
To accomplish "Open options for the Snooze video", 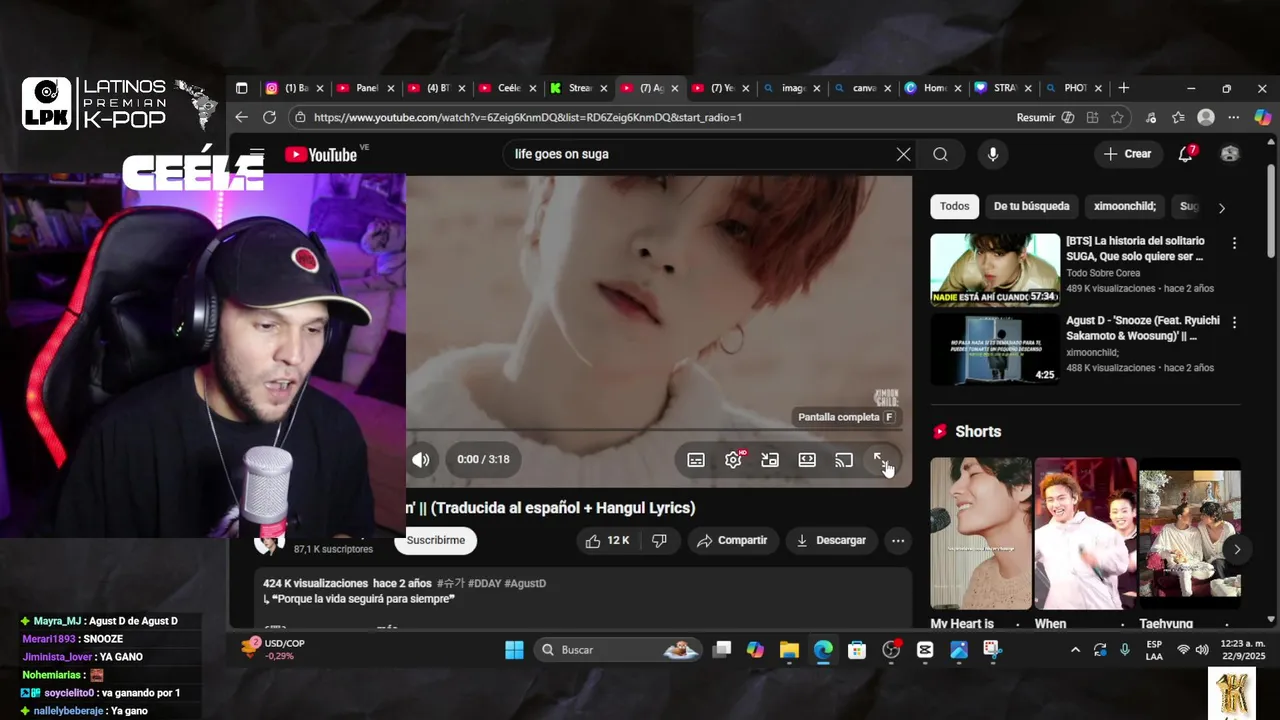I will tap(1234, 323).
